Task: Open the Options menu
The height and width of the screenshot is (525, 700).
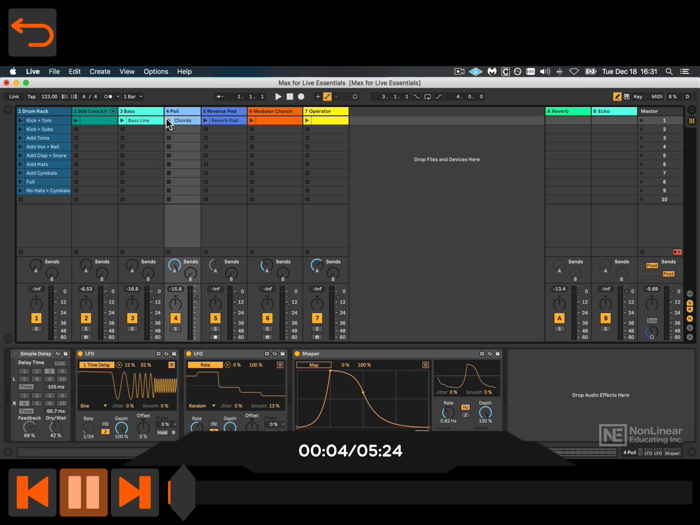Action: (x=156, y=71)
